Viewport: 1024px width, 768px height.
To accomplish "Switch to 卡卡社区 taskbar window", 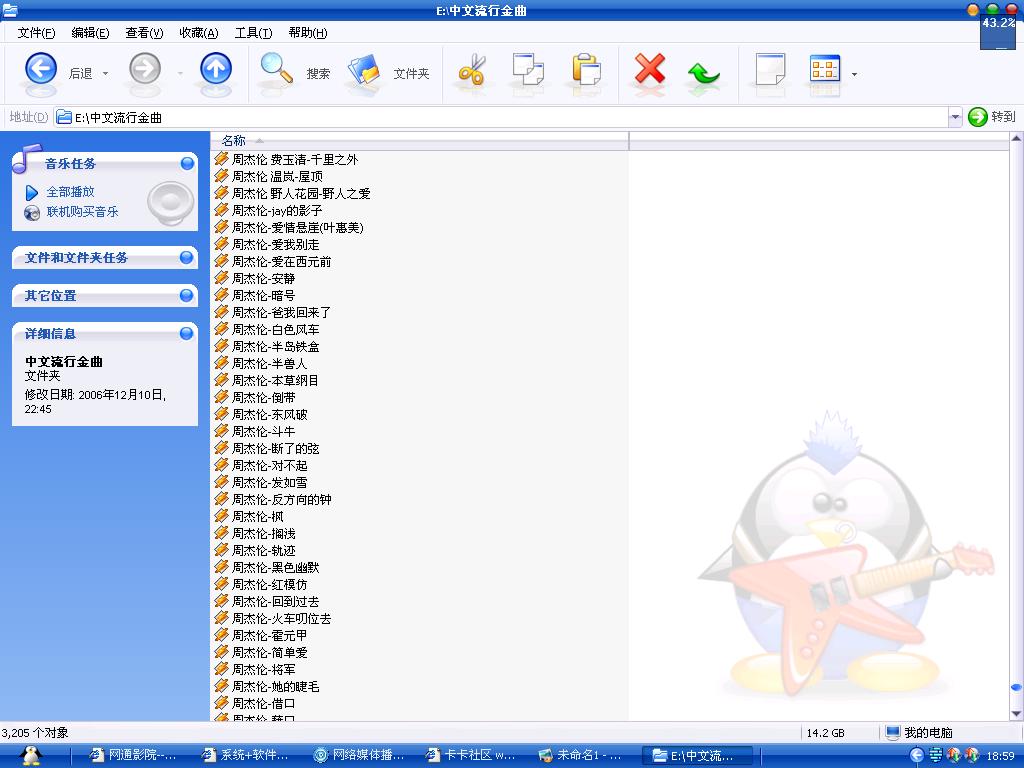I will tap(469, 756).
